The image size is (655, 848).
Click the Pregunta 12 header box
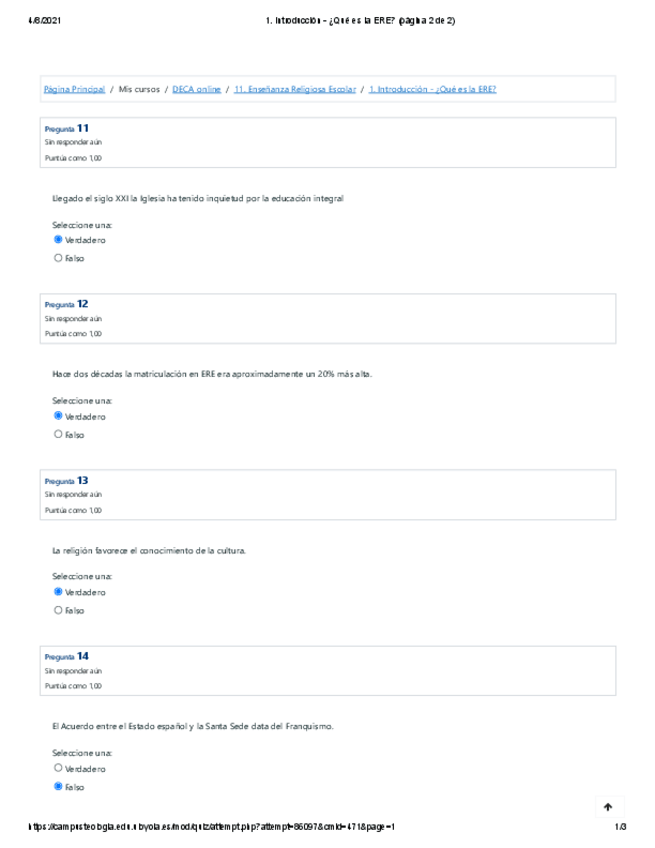pos(327,319)
